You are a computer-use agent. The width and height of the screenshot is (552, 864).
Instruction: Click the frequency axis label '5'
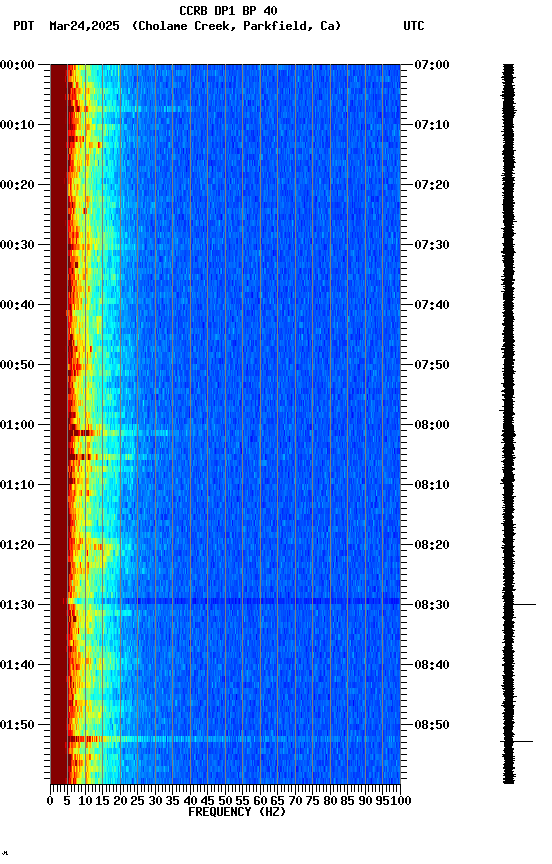coord(67,801)
